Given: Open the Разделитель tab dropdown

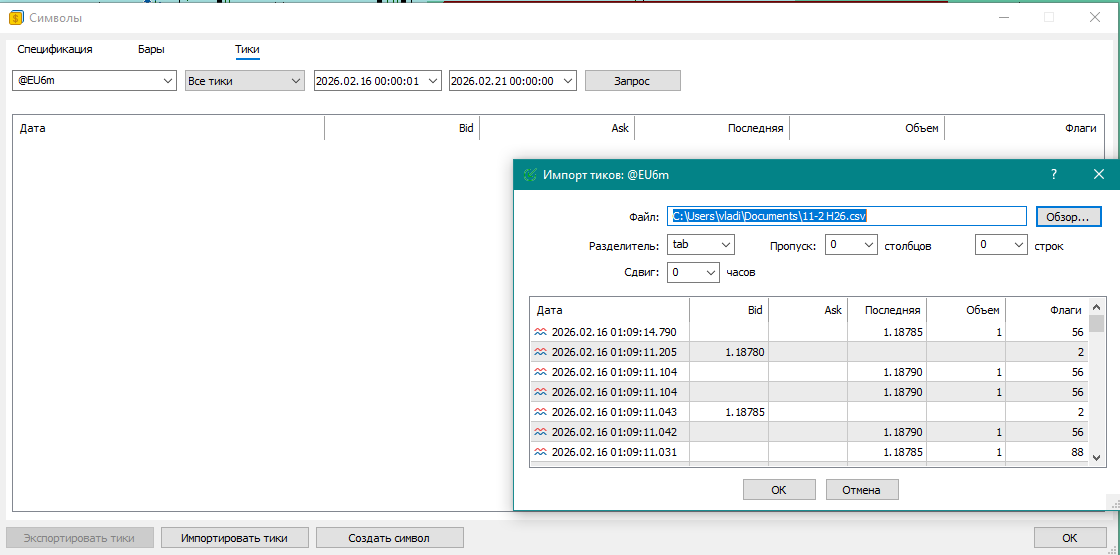Looking at the screenshot, I should click(x=701, y=244).
